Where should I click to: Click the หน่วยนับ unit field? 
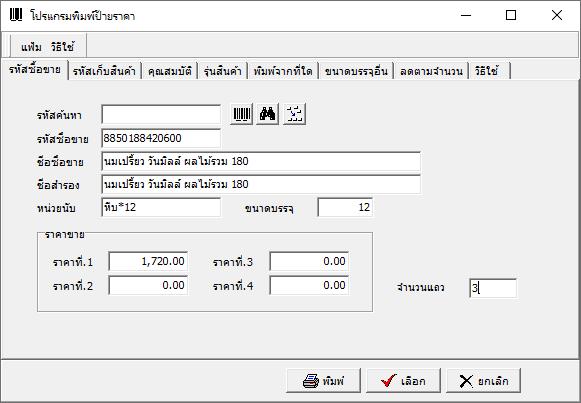[161, 207]
